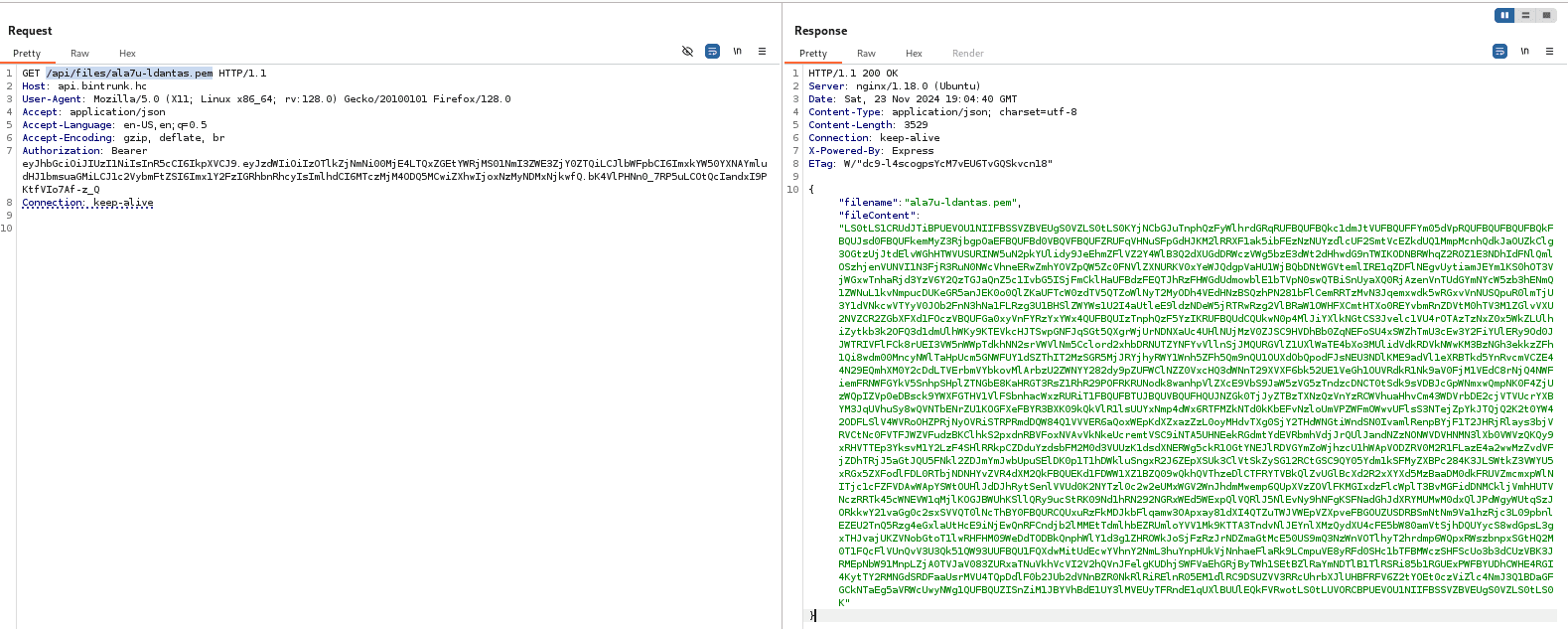
Task: Switch to Request Pretty tab
Action: [27, 54]
